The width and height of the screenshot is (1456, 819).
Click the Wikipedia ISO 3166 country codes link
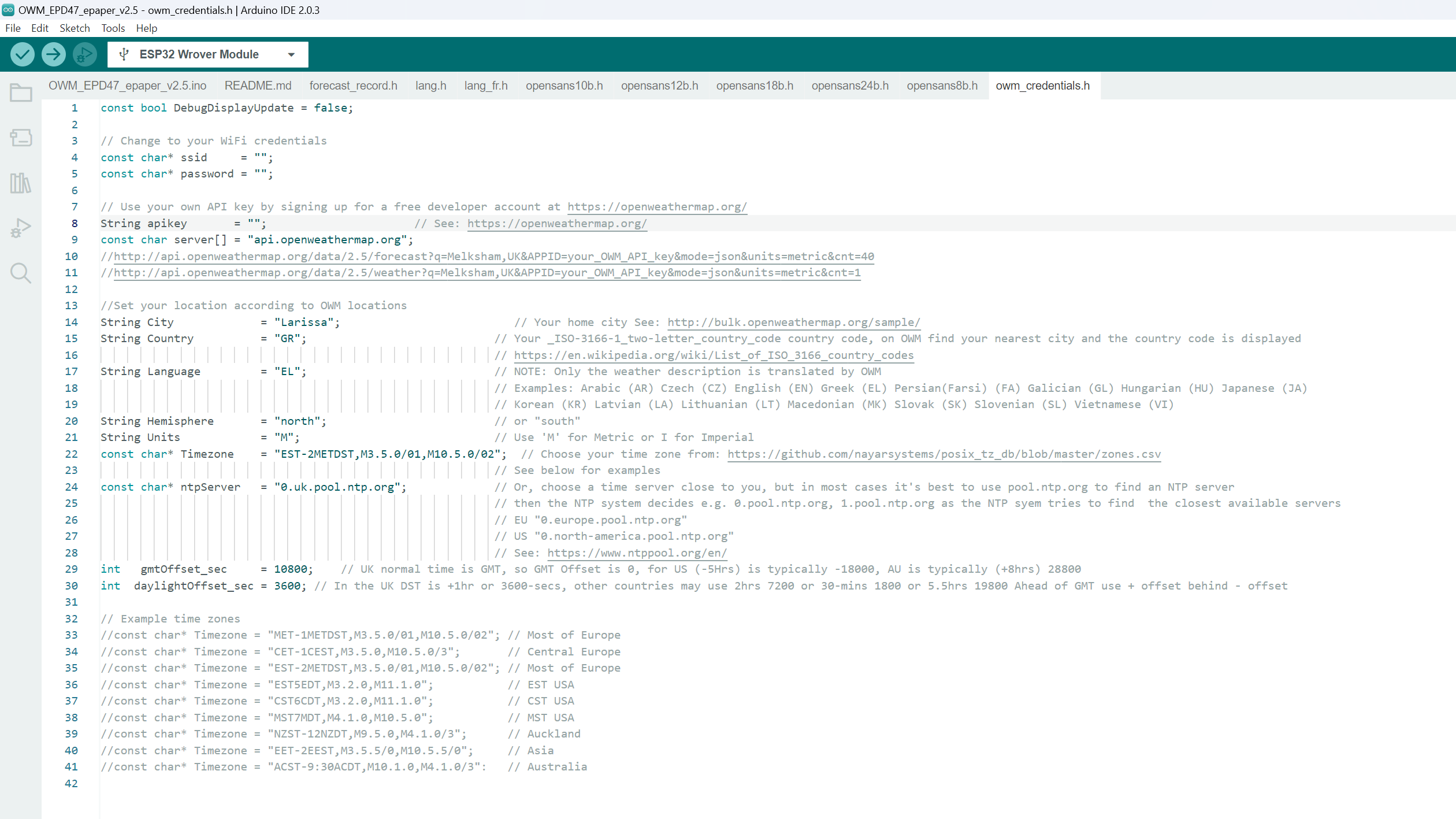tap(714, 355)
